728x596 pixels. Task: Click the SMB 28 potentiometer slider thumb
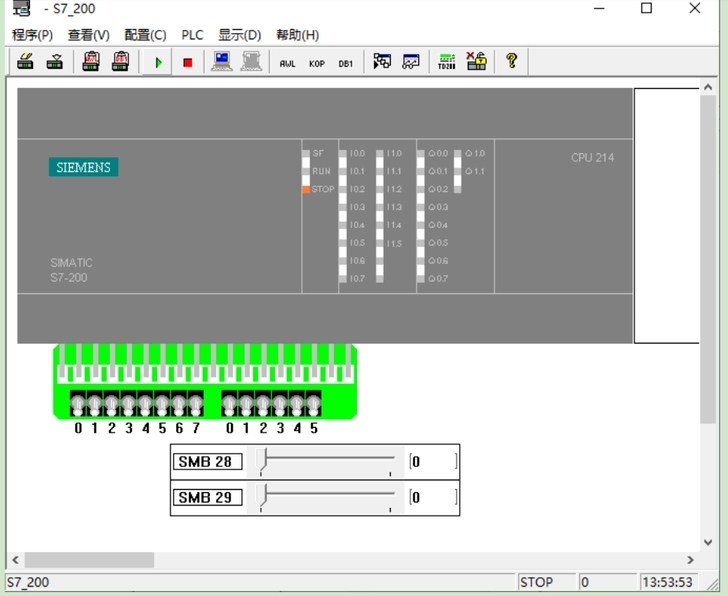tap(262, 460)
